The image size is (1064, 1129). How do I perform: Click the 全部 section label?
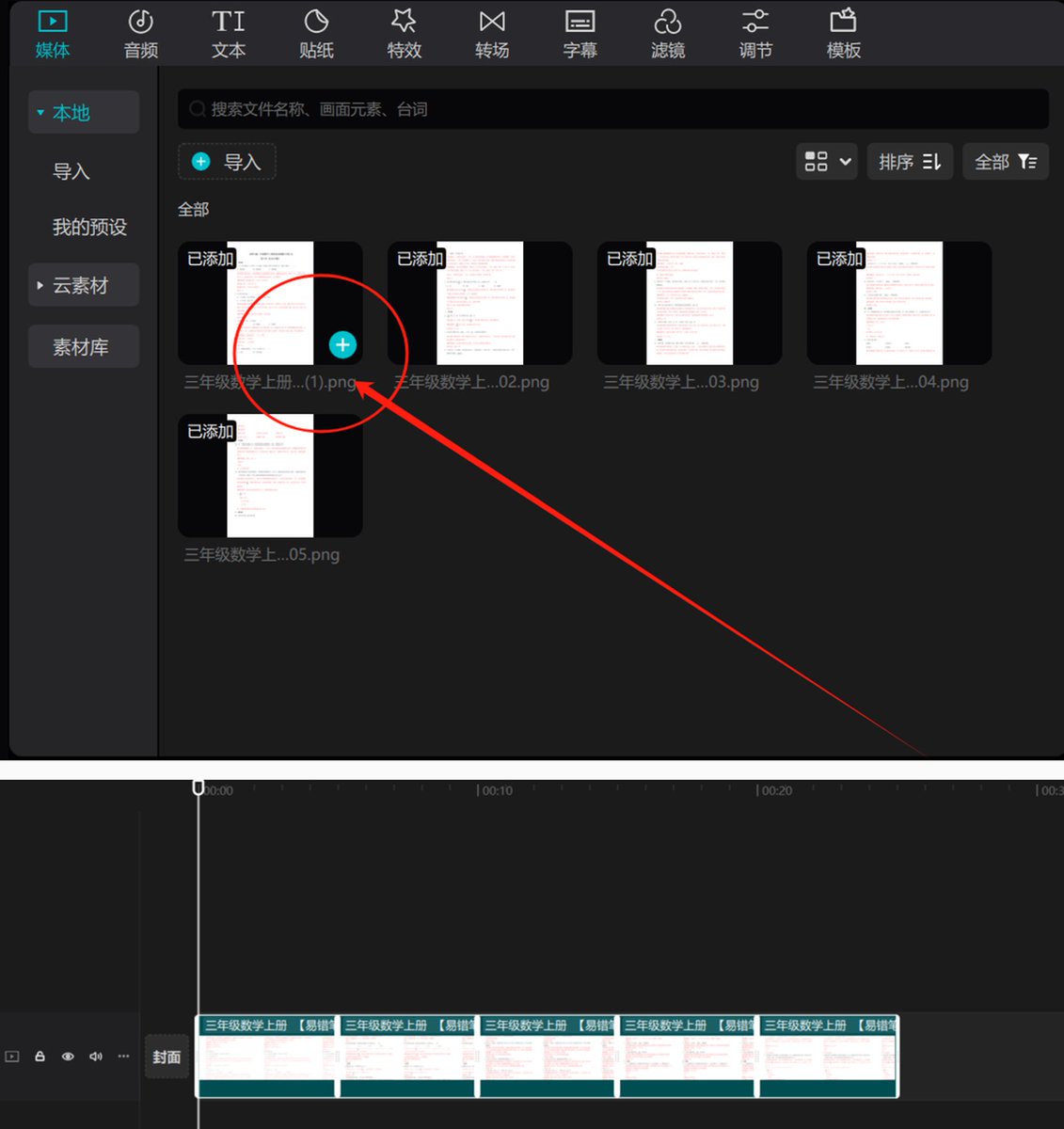[x=194, y=210]
